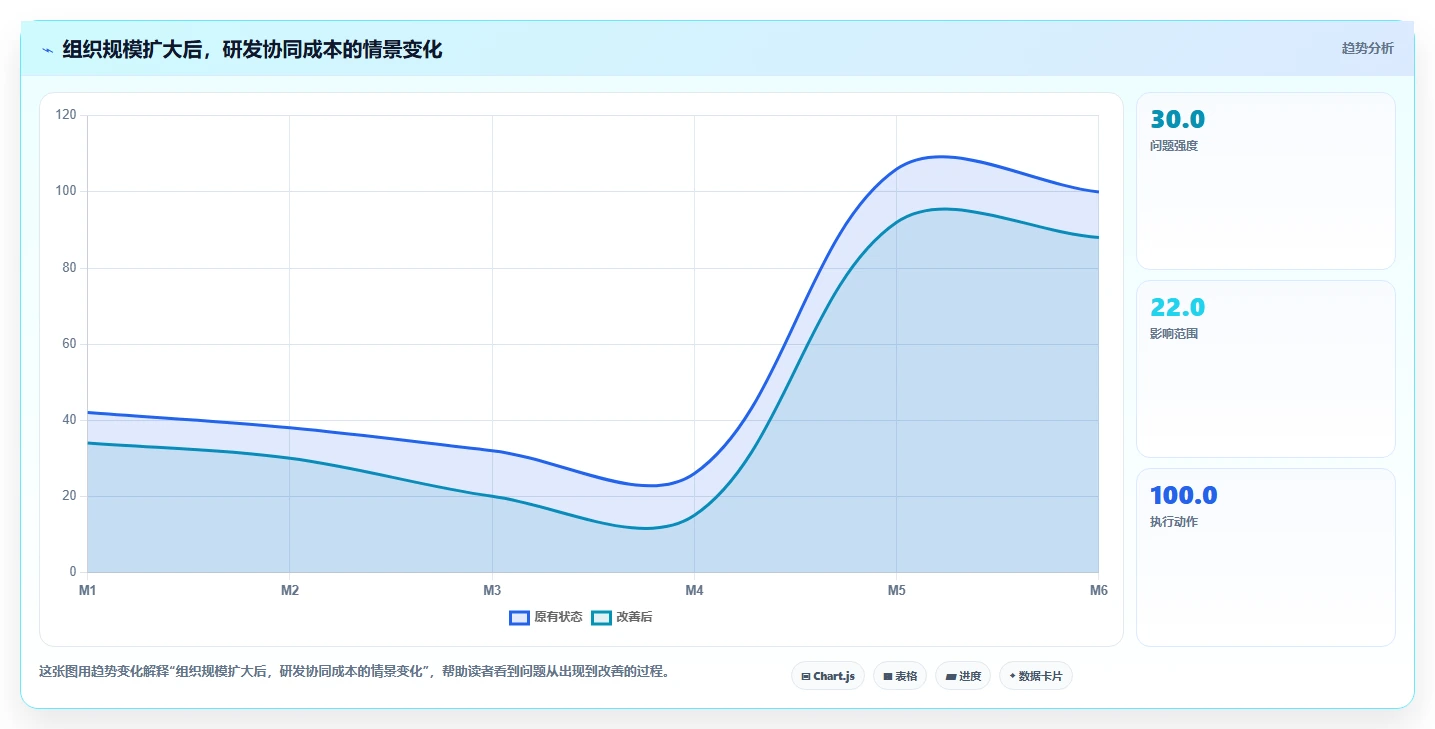The image size is (1435, 729).
Task: Select the 进度 tag
Action: point(963,676)
